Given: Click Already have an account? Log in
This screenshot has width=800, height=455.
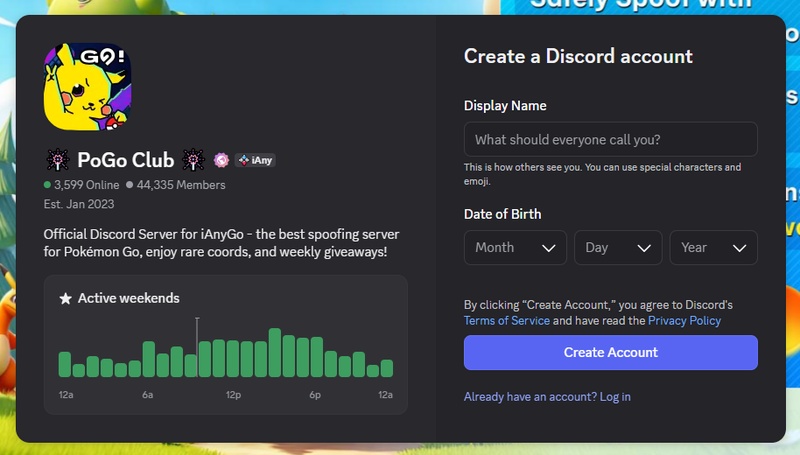Looking at the screenshot, I should [x=547, y=397].
